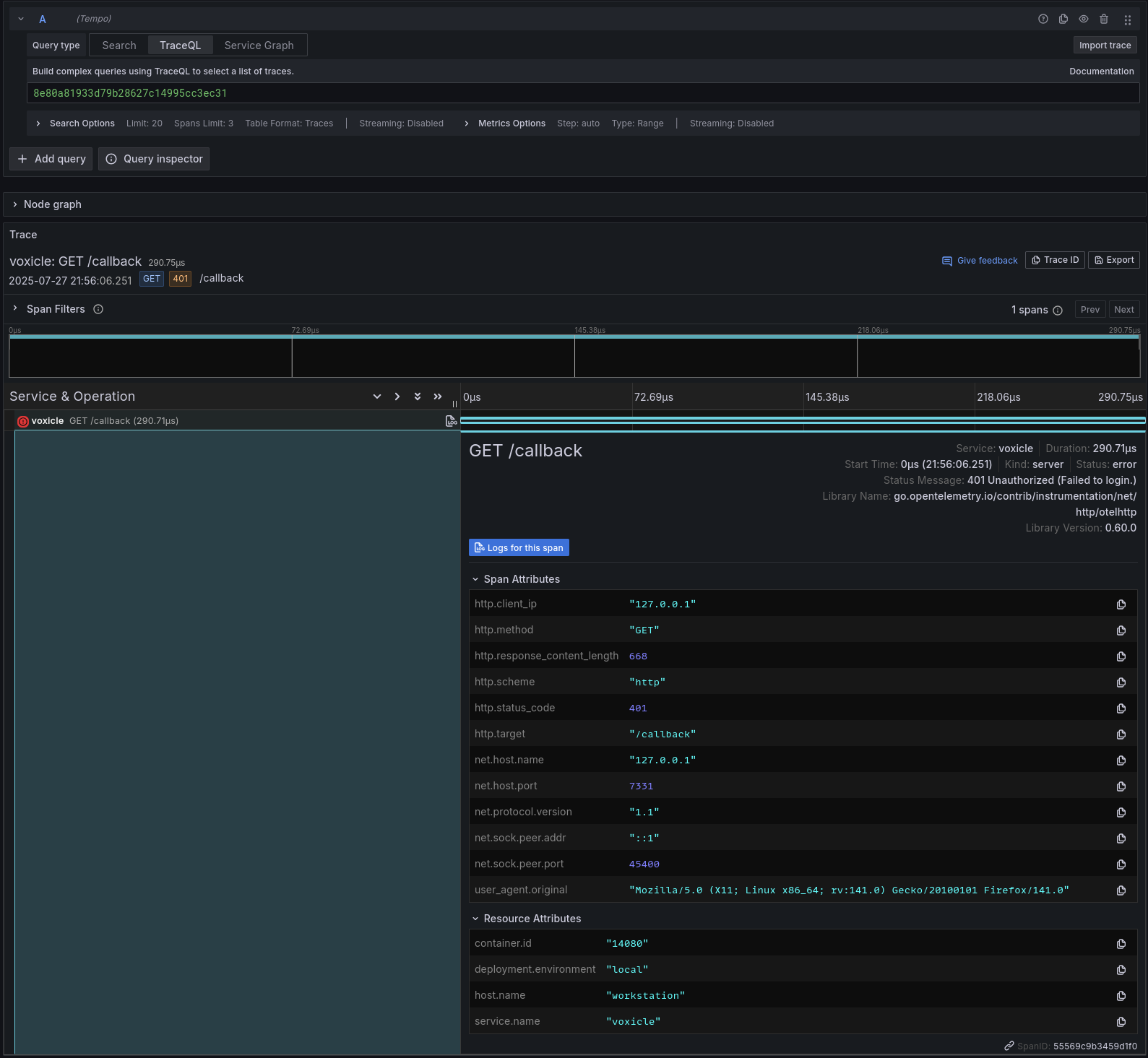Toggle query A visibility eye icon
The image size is (1148, 1058).
1083,19
